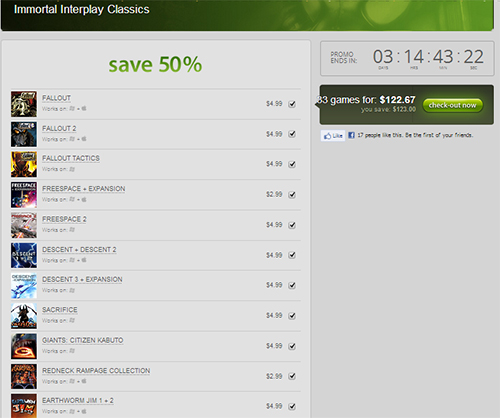500x418 pixels.
Task: Toggle the Sacrifice game checkbox
Action: tap(292, 316)
